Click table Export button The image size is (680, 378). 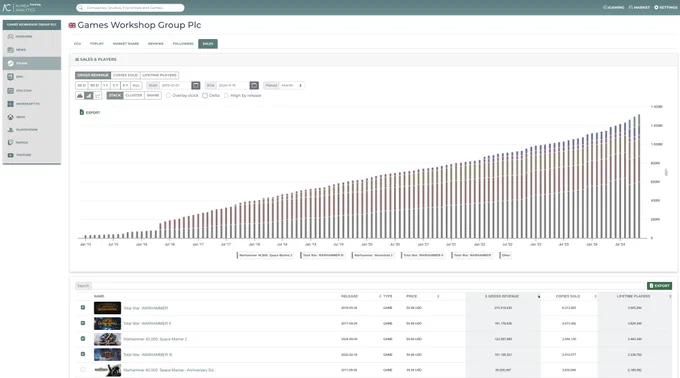(x=659, y=286)
